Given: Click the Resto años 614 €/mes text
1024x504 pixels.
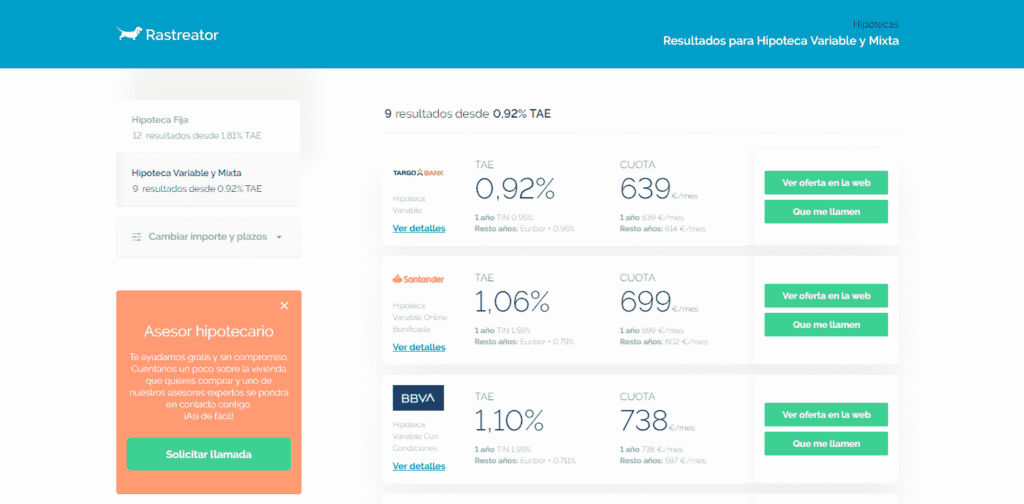Looking at the screenshot, I should (x=663, y=229).
